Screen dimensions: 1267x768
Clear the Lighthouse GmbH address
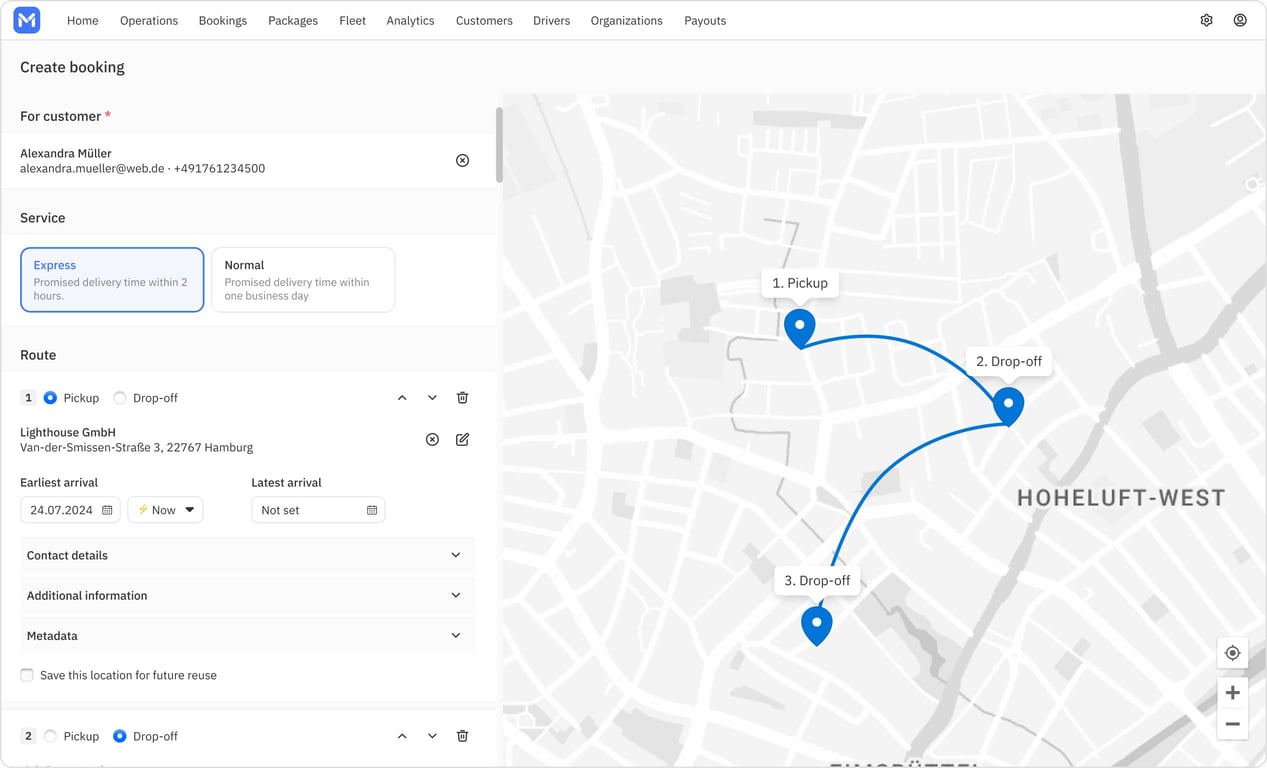click(432, 440)
